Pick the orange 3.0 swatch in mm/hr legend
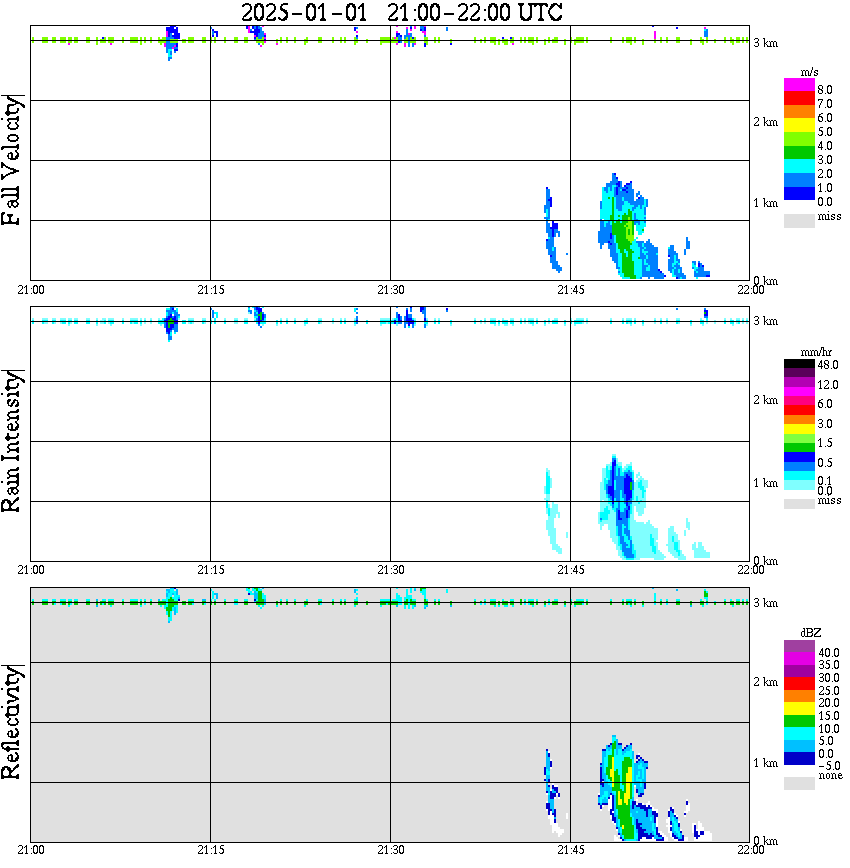The height and width of the screenshot is (868, 850). point(799,420)
